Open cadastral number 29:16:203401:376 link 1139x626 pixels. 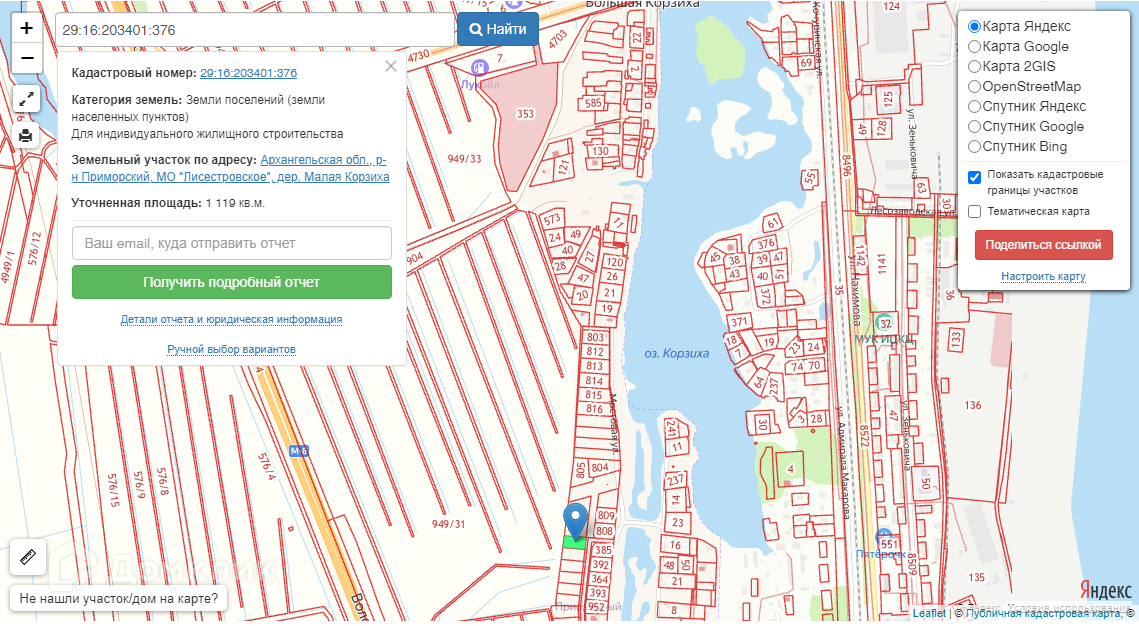[x=248, y=73]
